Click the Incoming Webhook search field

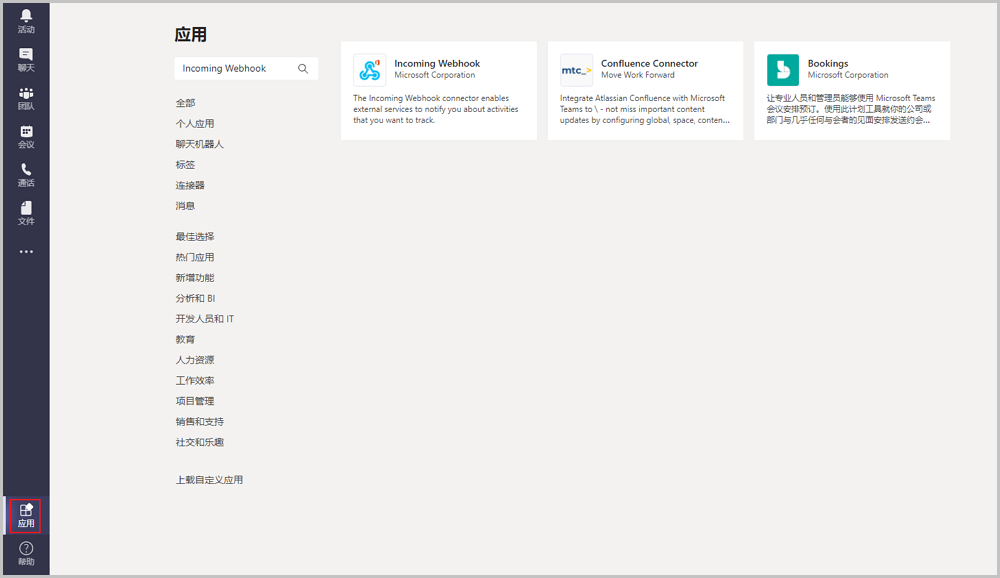[x=236, y=69]
